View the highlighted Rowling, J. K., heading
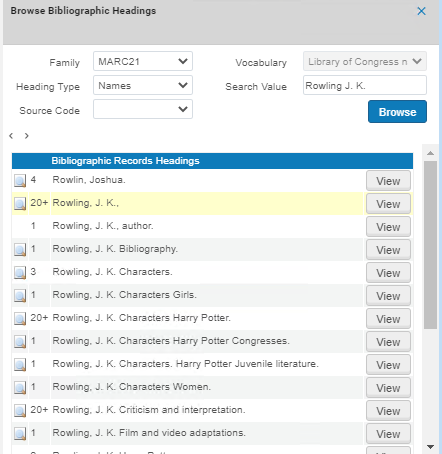Viewport: 442px width, 454px height. 388,204
